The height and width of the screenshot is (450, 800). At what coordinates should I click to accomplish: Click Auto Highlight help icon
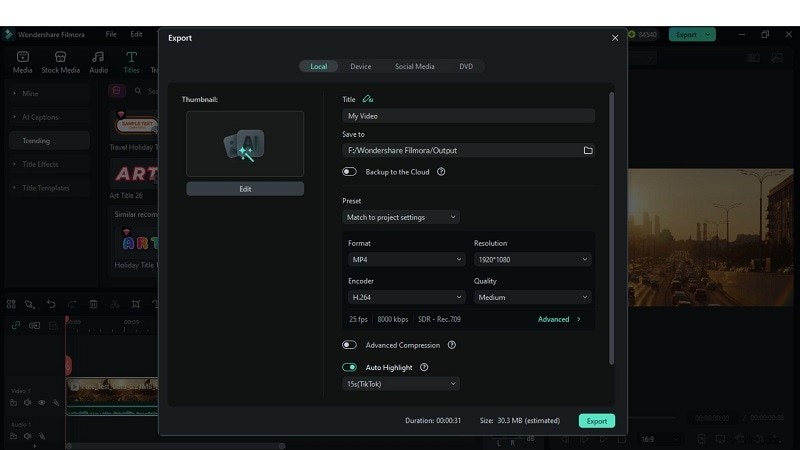424,367
